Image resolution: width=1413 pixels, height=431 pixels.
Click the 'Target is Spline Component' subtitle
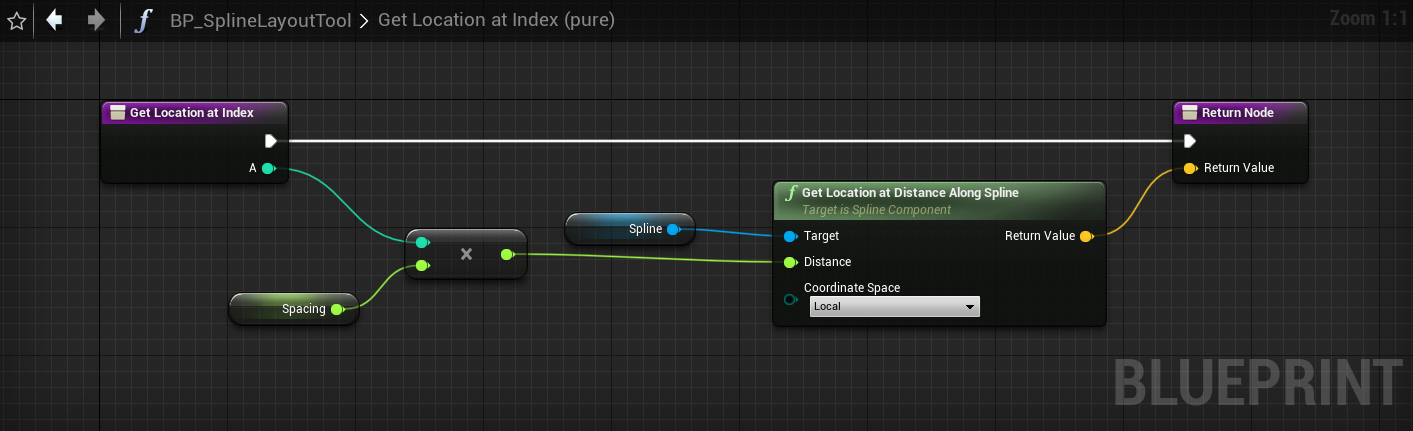(876, 210)
